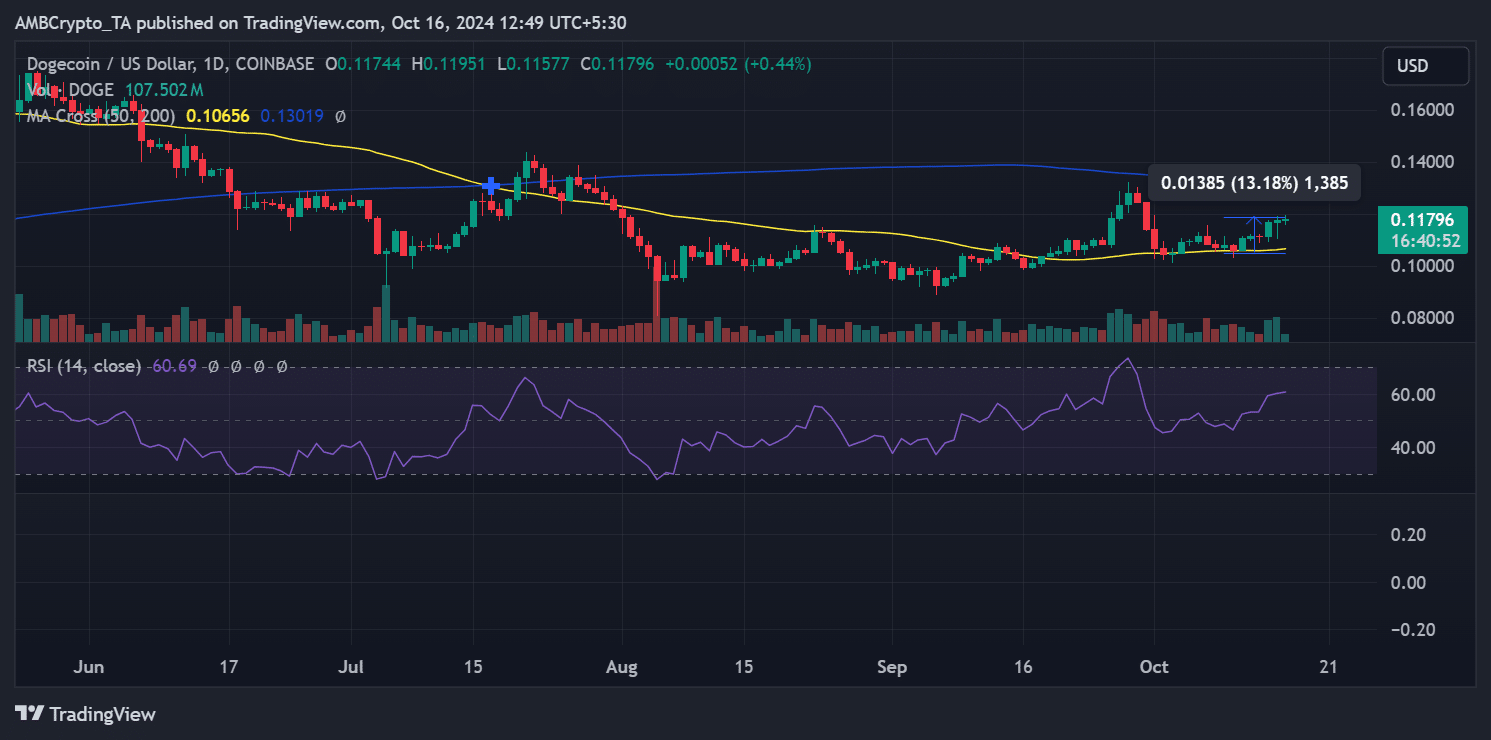
Task: Click the measurement tooltip 0.01385 (13.18%)
Action: [x=1254, y=183]
